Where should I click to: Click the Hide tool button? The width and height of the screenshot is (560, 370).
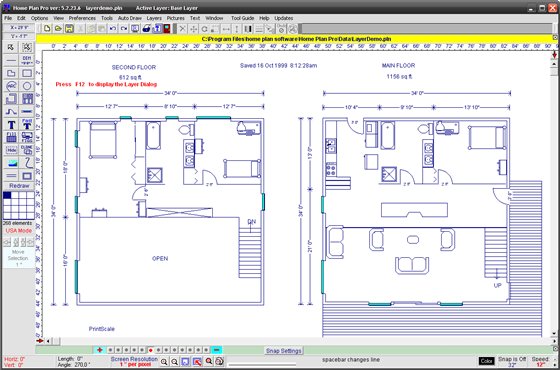tap(11, 150)
